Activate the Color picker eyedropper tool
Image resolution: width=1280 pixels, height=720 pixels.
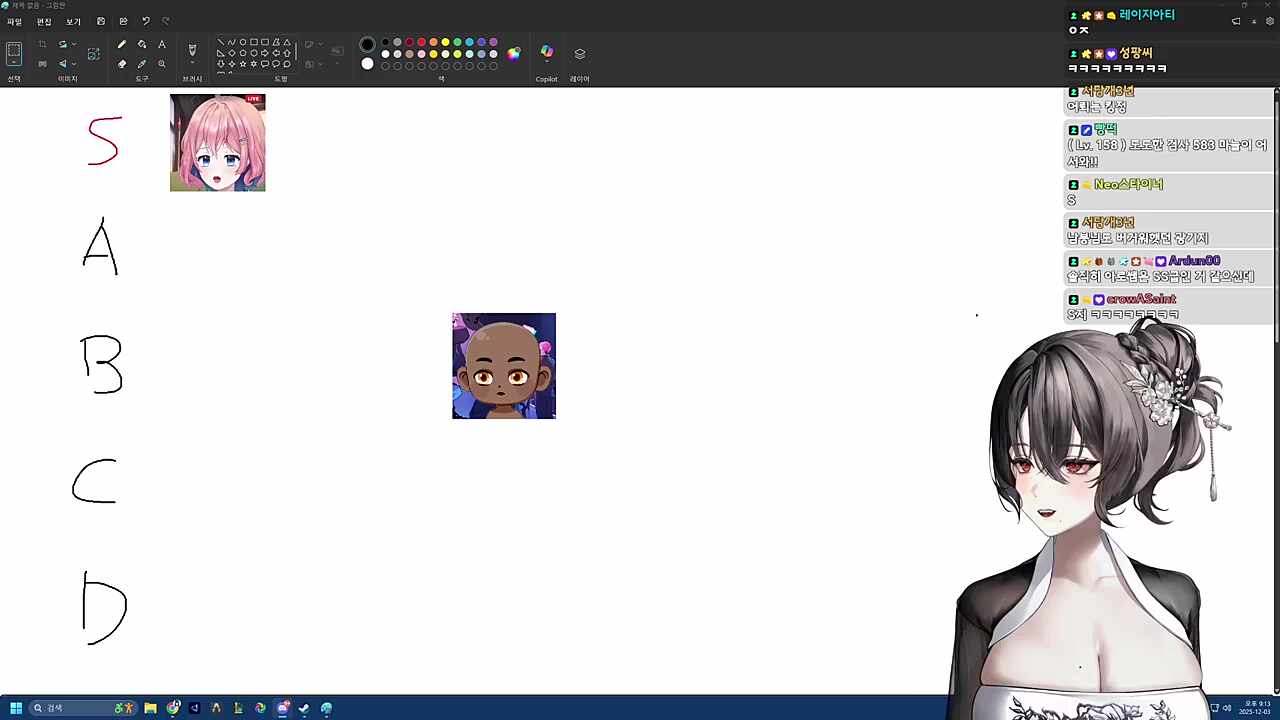pyautogui.click(x=142, y=64)
